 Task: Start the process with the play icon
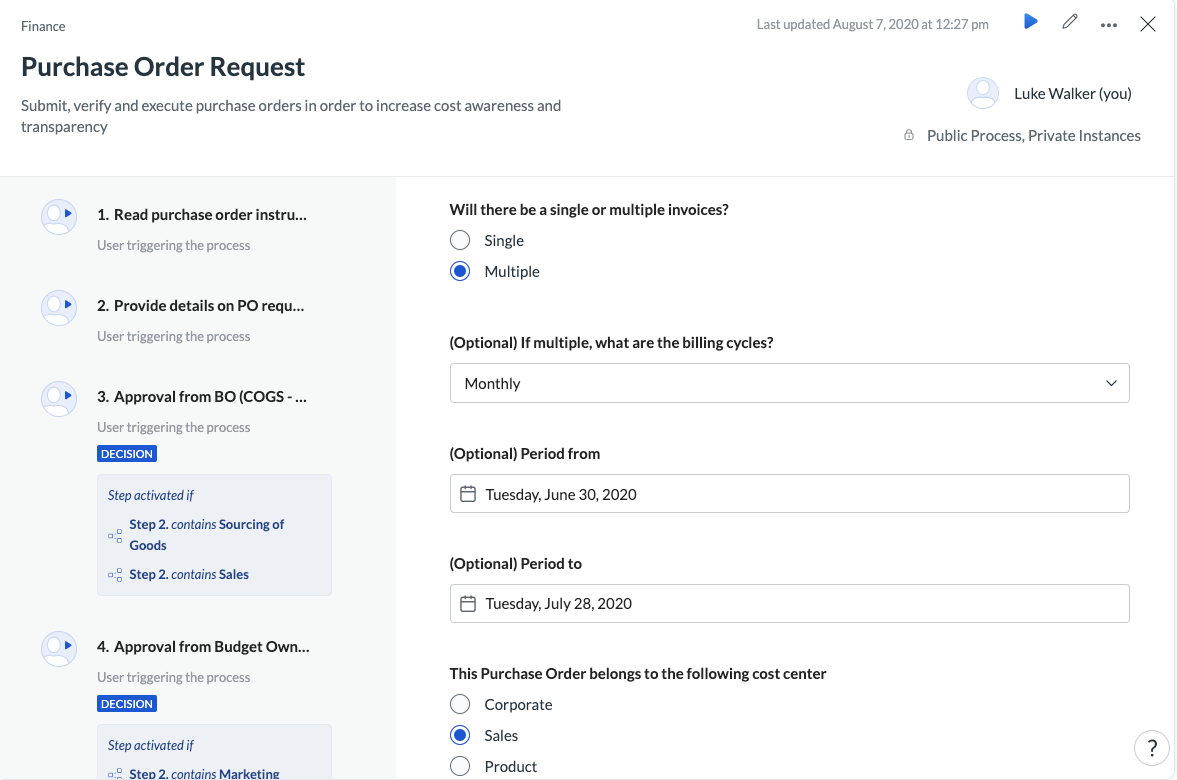1031,22
